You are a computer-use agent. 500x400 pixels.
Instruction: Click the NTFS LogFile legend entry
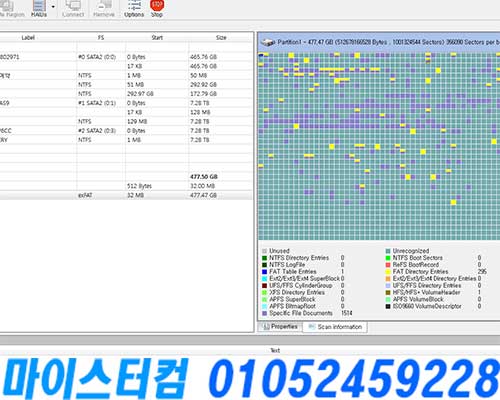click(287, 265)
